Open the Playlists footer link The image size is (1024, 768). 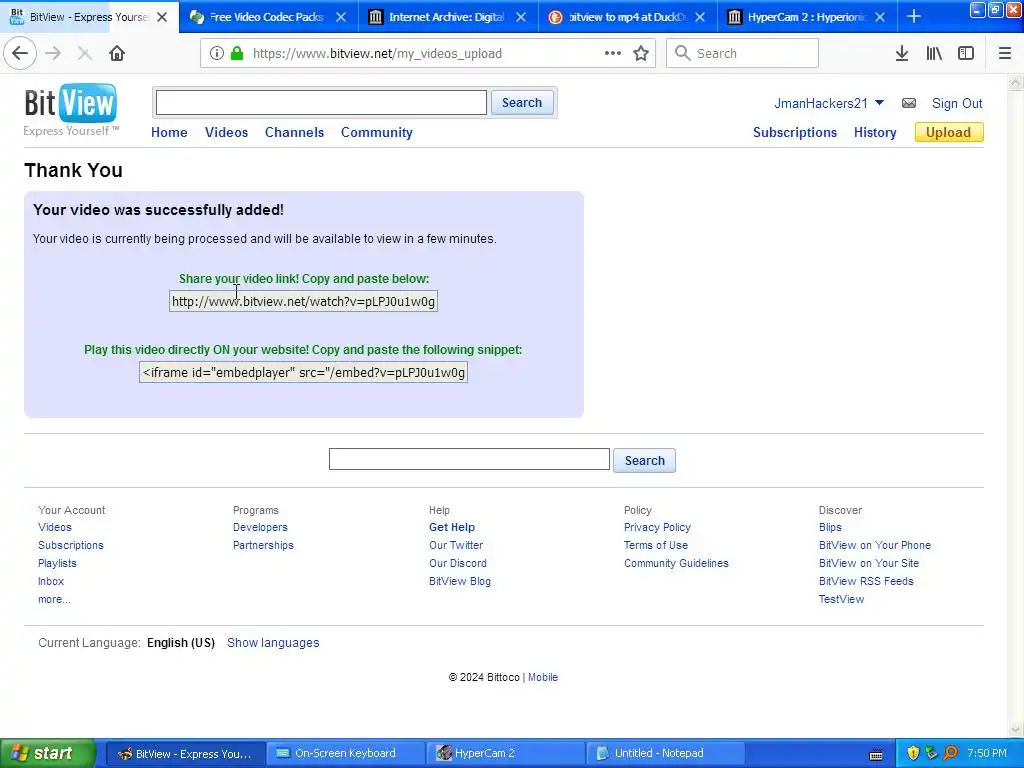57,563
